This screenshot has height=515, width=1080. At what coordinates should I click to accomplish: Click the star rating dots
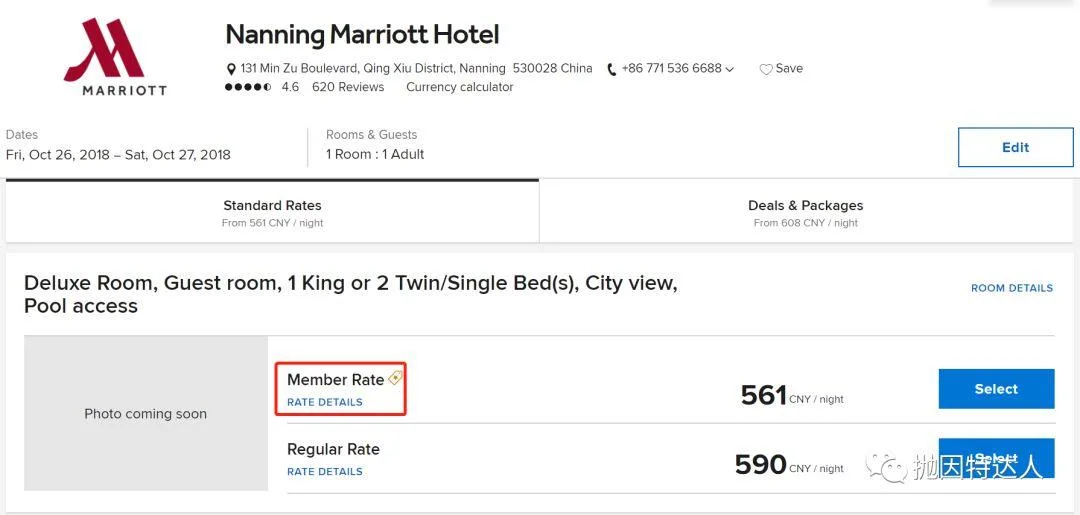click(x=248, y=87)
